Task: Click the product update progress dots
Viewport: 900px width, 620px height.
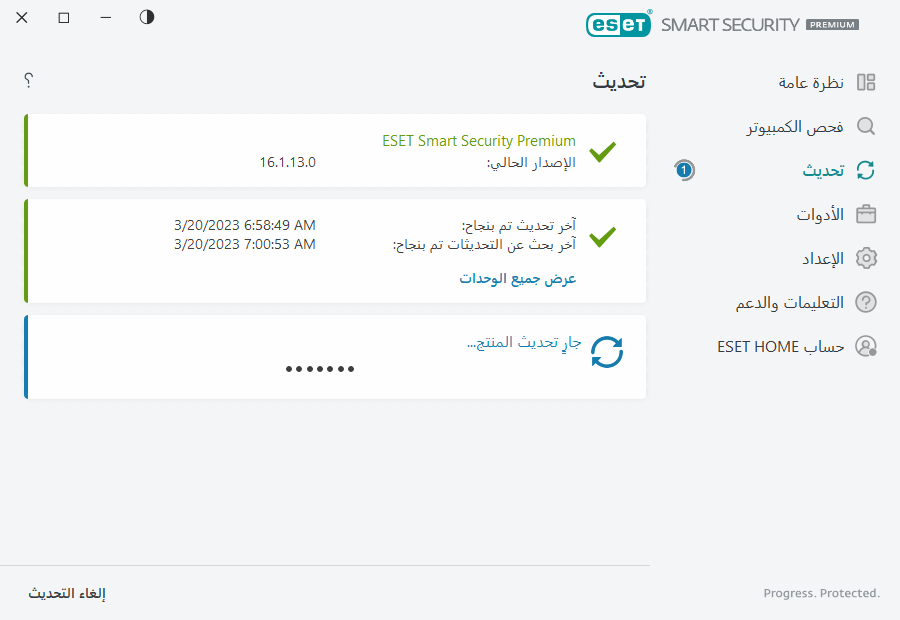Action: [320, 368]
